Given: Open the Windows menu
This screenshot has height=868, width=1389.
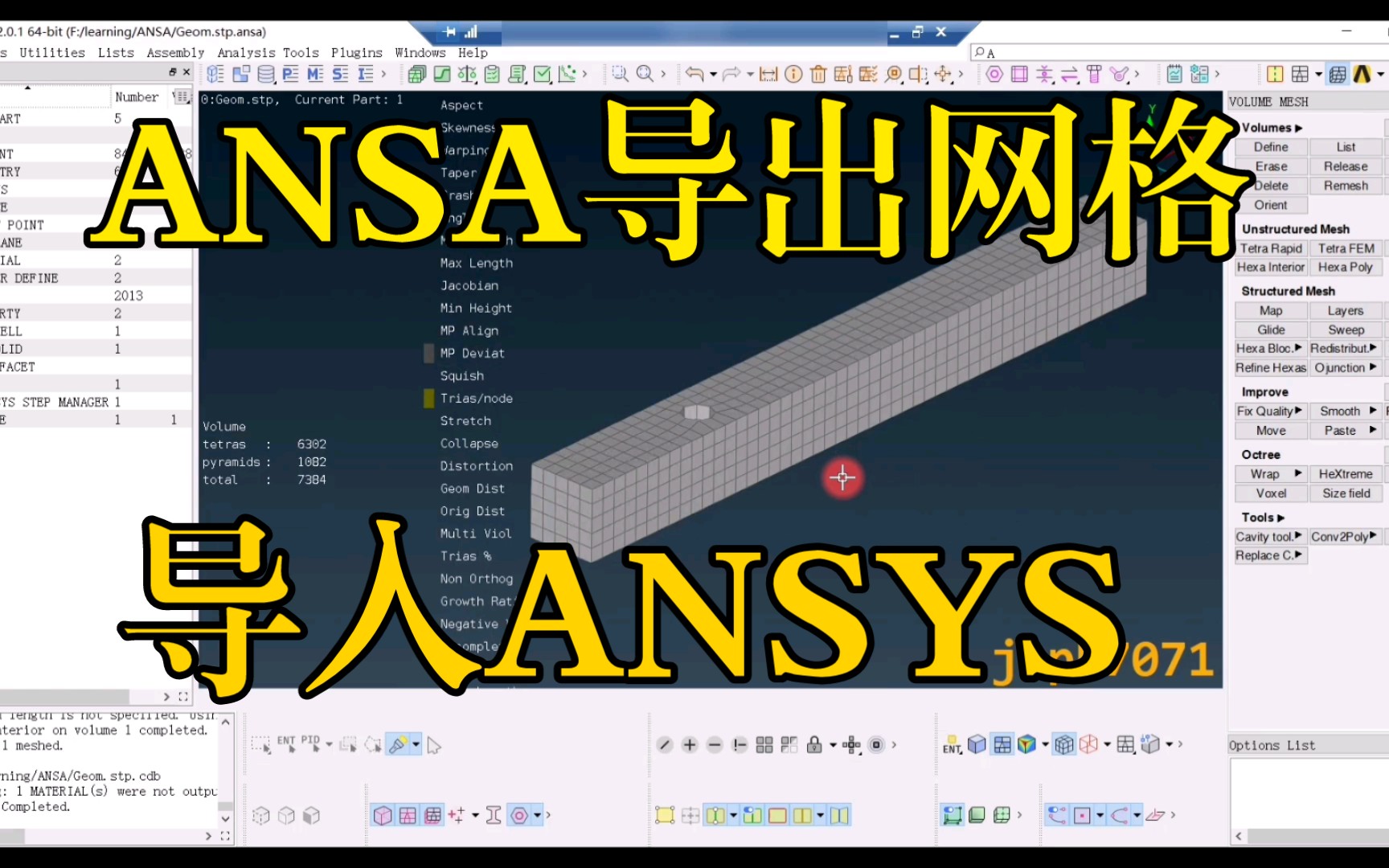Looking at the screenshot, I should (x=420, y=52).
